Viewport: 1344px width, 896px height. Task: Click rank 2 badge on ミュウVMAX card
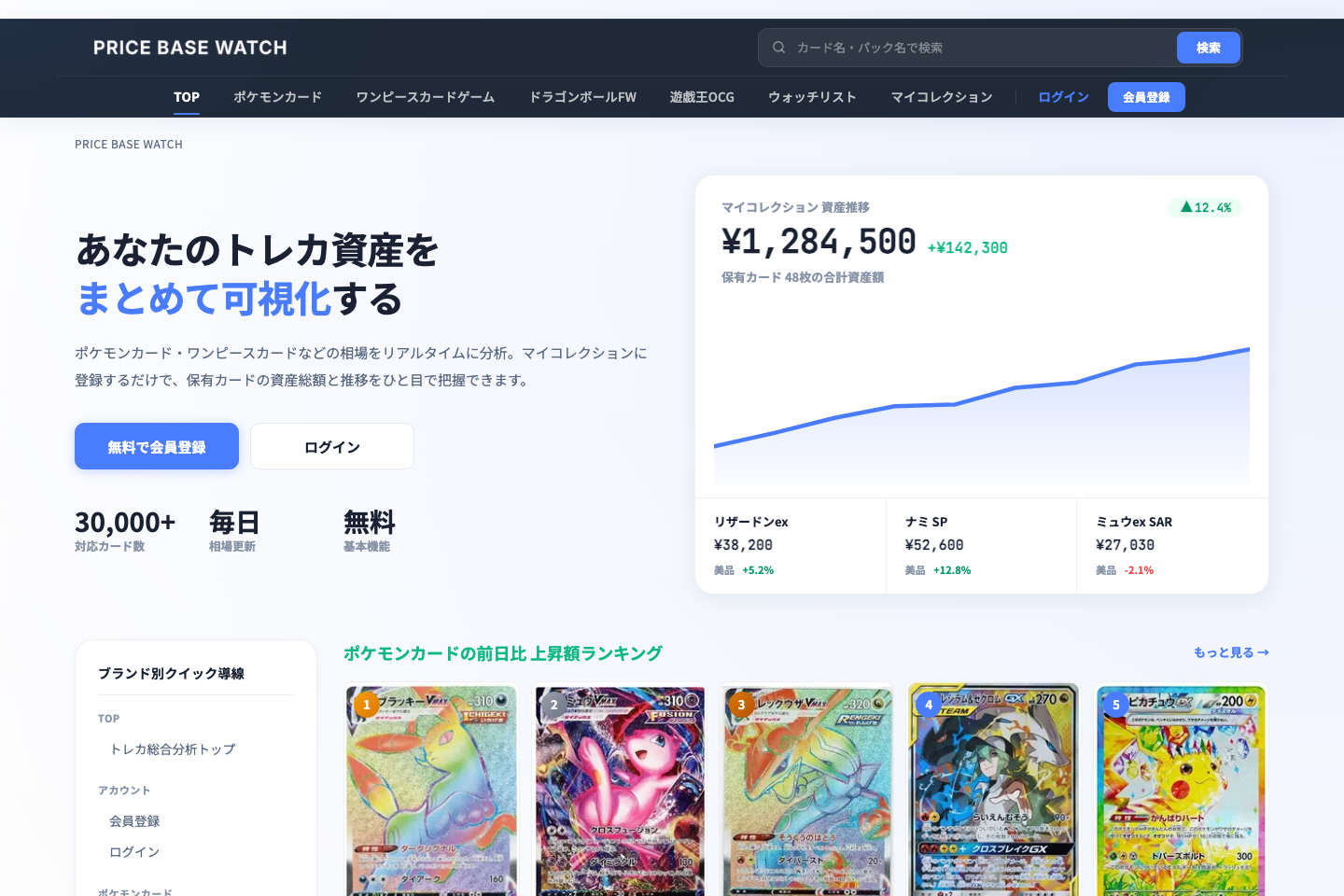point(554,705)
